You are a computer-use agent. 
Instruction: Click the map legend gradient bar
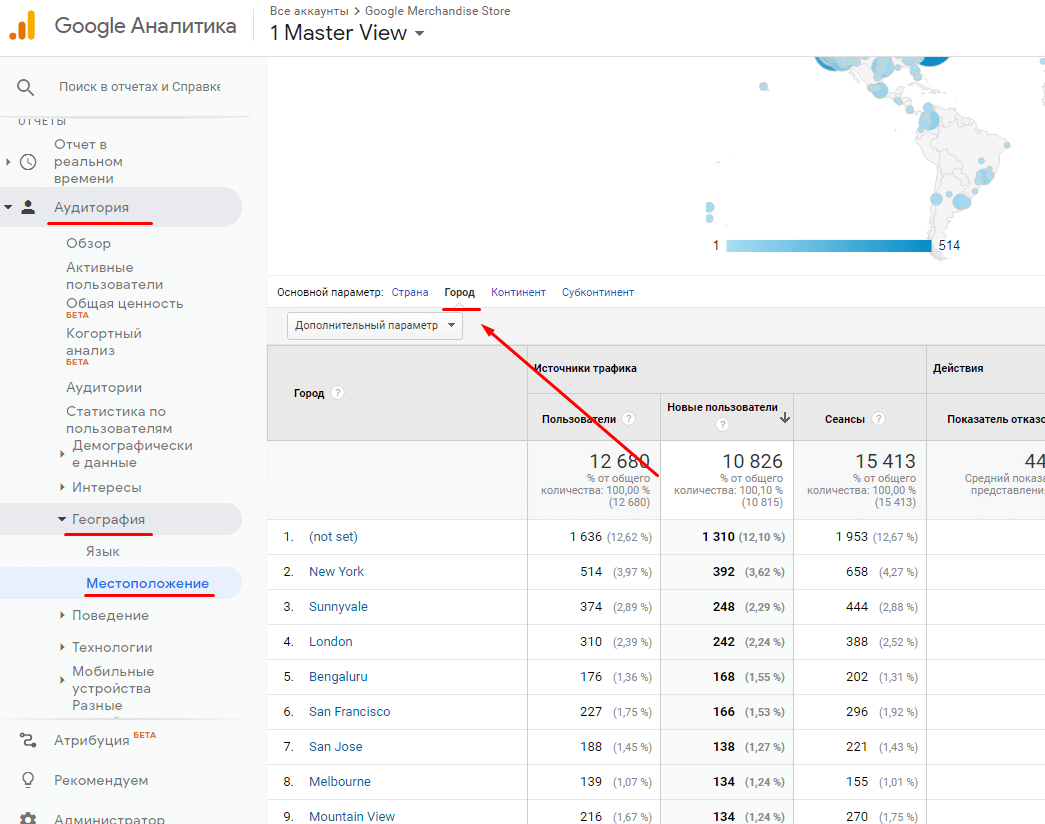click(x=828, y=245)
